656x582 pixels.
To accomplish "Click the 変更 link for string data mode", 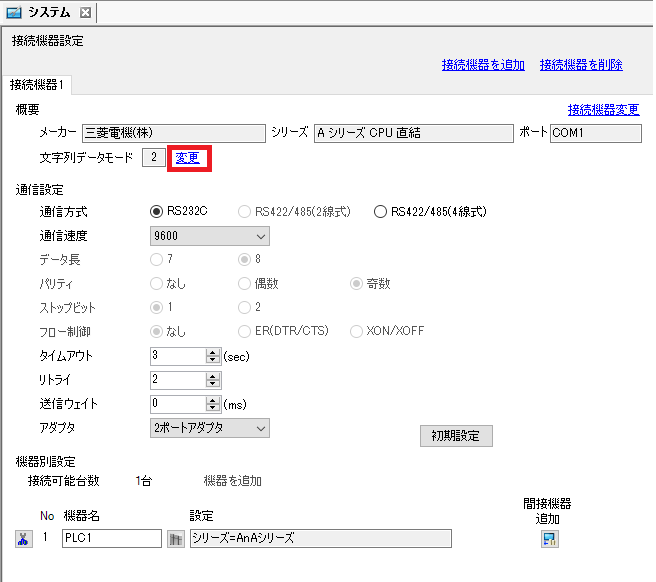I will point(187,158).
